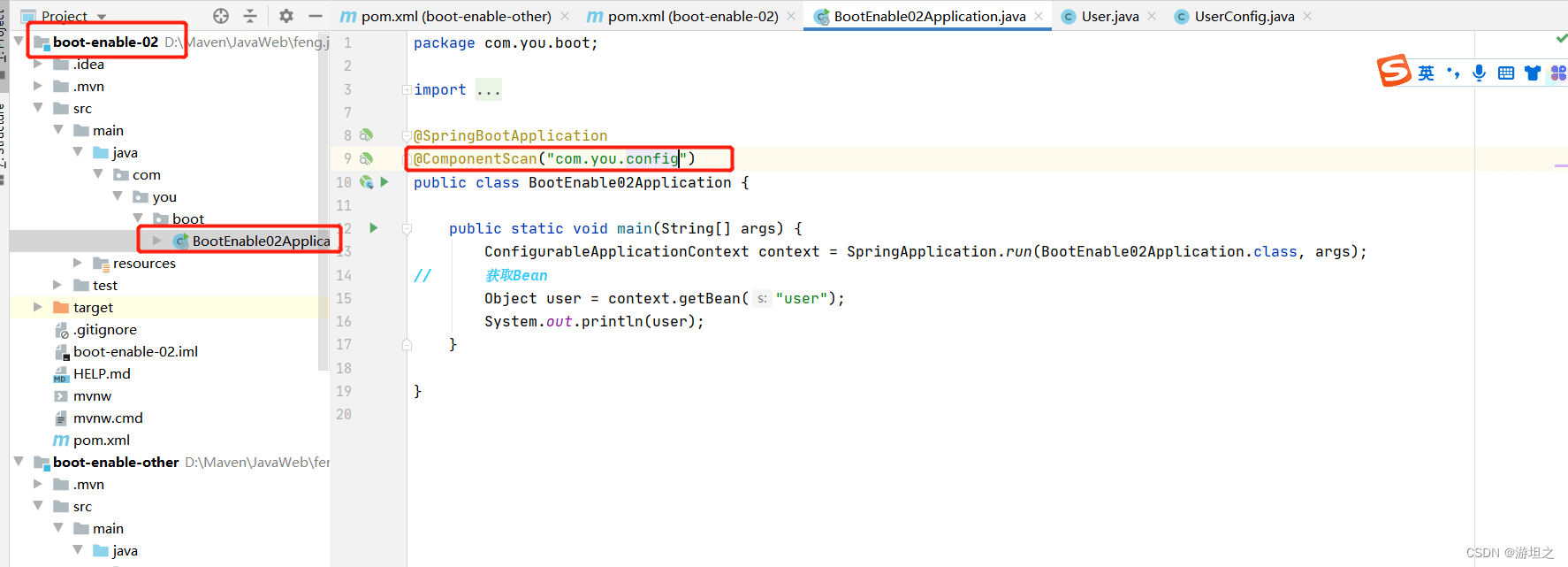This screenshot has height=567, width=1568.
Task: Click the inspection checkmark in editor corner
Action: point(1561,39)
